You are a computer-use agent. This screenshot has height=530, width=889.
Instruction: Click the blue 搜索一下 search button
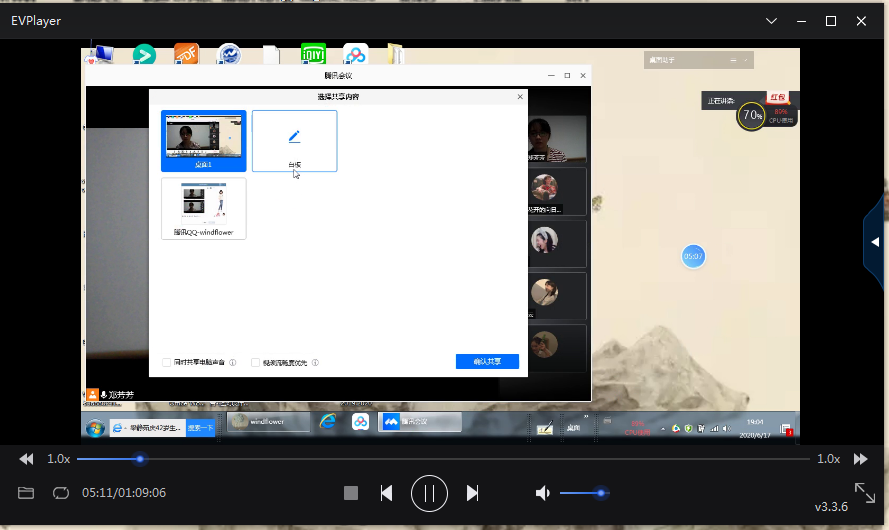(200, 427)
